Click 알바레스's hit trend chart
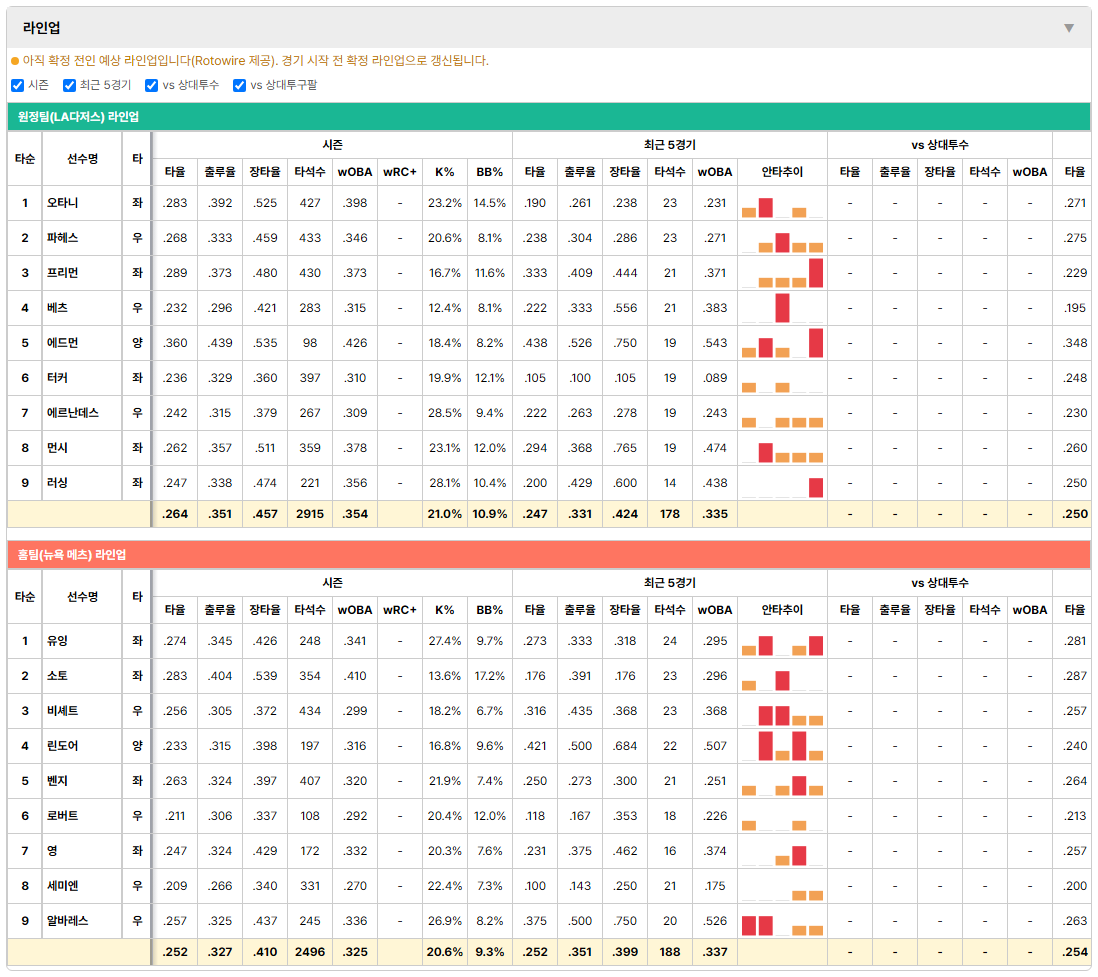1098x977 pixels. (x=782, y=921)
